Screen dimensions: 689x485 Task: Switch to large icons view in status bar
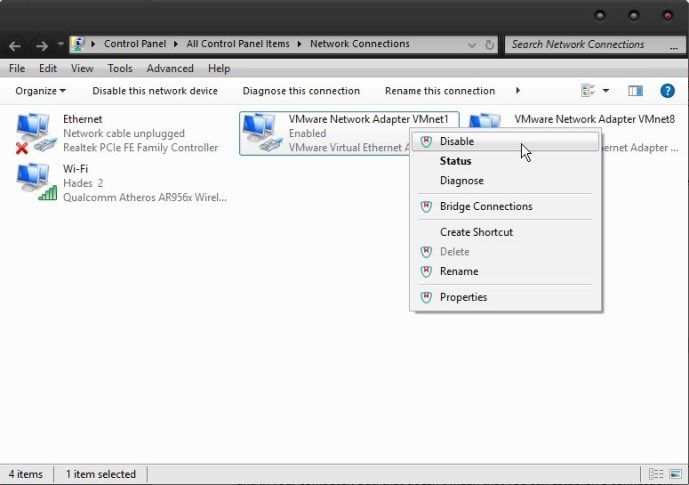tap(675, 474)
